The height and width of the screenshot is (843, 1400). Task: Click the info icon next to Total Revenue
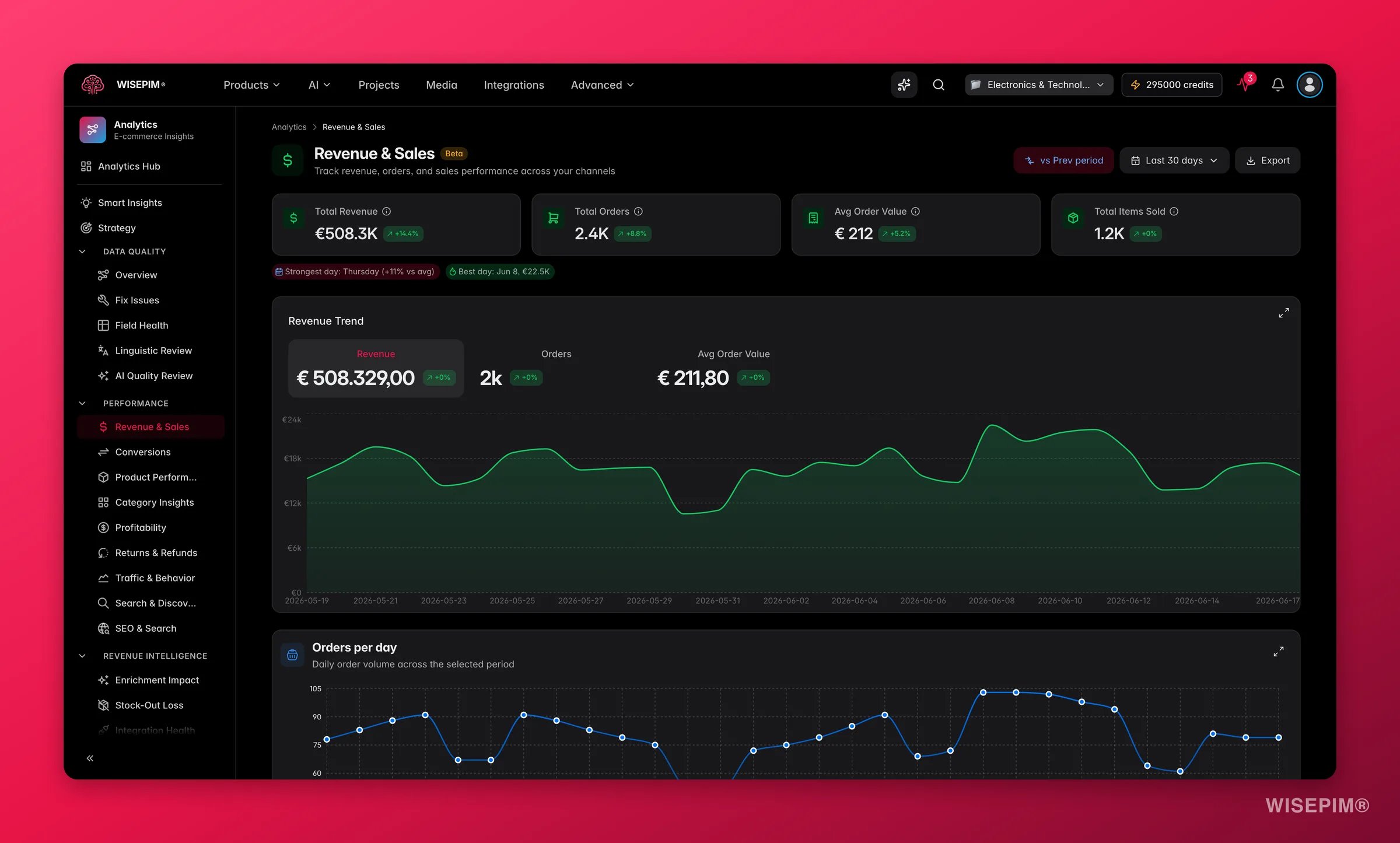(386, 211)
